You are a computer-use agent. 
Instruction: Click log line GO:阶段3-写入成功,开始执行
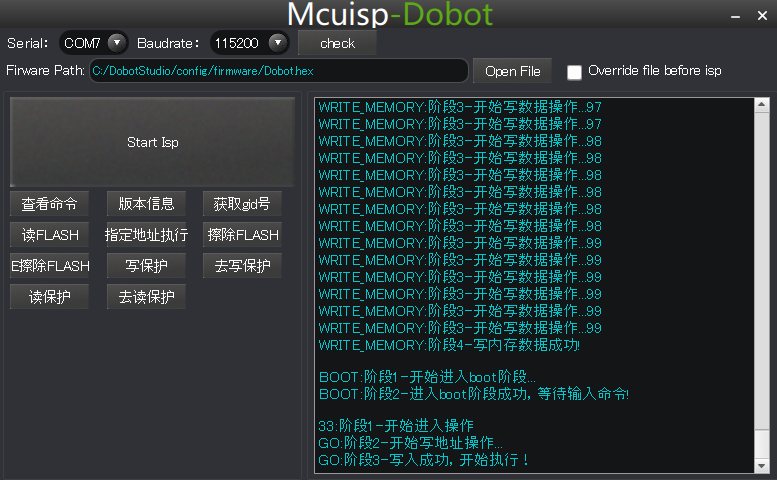point(424,460)
